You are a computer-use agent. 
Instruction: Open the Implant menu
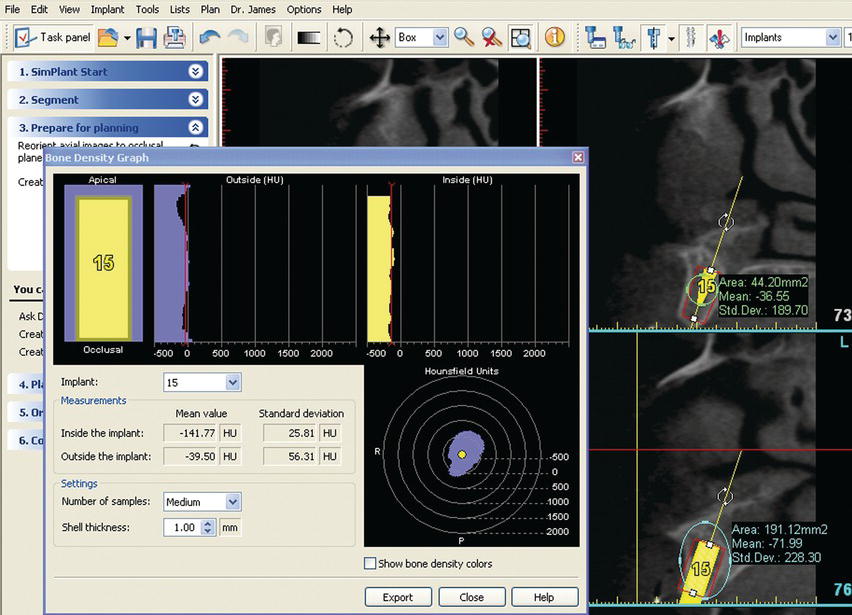point(107,9)
